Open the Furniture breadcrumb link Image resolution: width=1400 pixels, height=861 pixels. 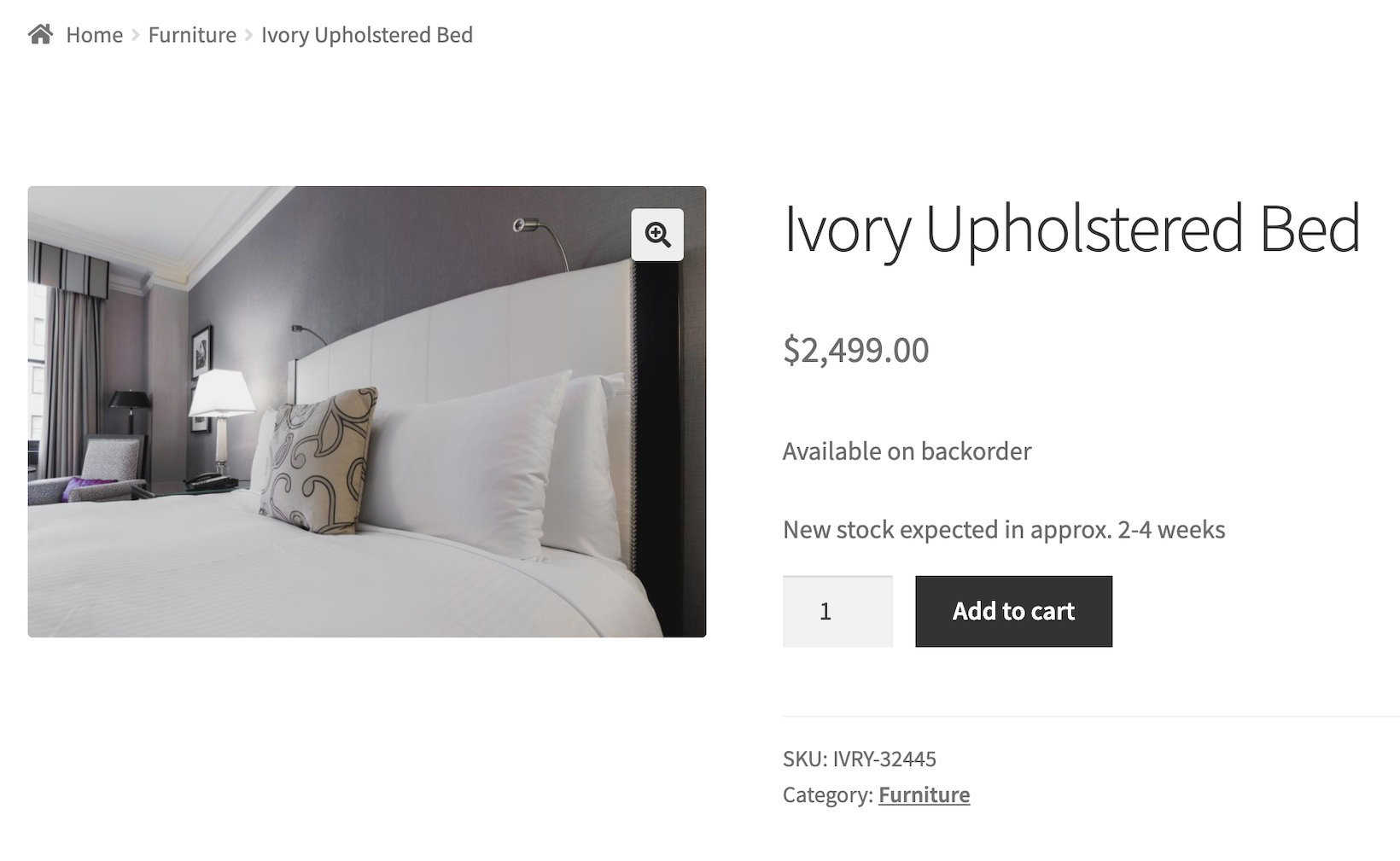pos(192,35)
